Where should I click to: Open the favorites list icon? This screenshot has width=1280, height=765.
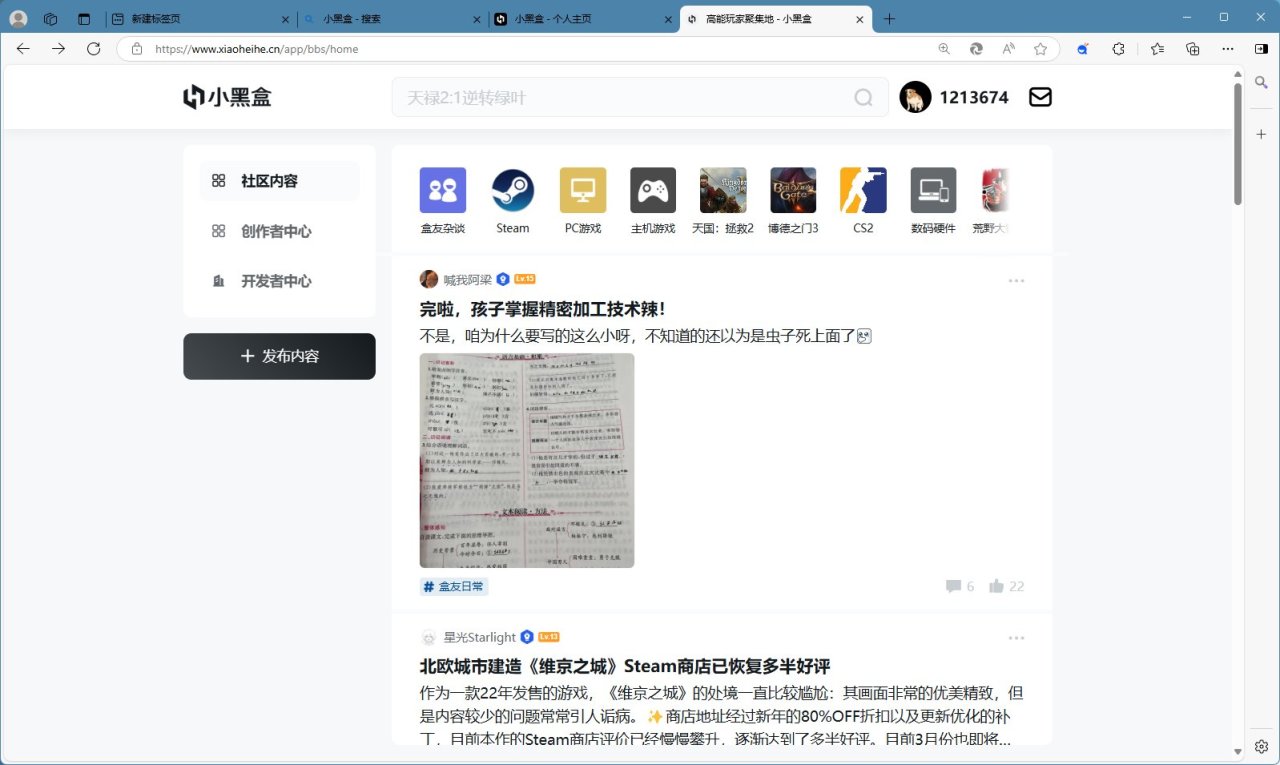click(x=1157, y=48)
